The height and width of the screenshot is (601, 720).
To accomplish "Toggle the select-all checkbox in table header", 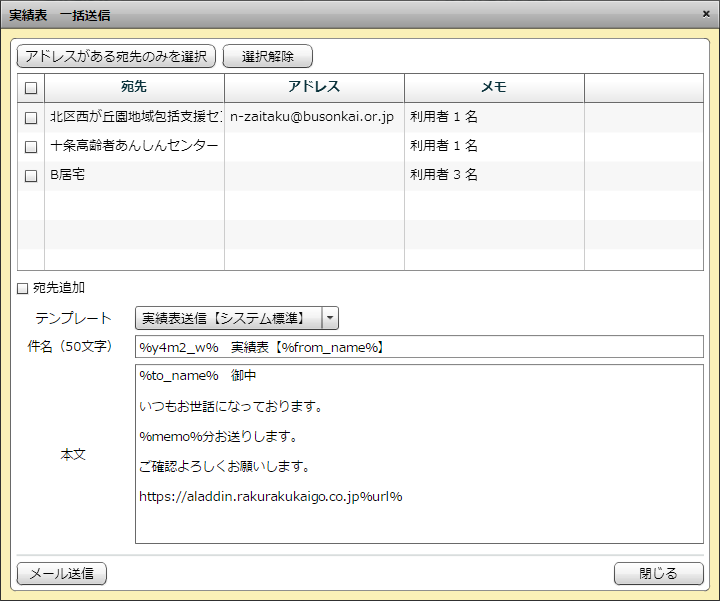I will (x=31, y=88).
